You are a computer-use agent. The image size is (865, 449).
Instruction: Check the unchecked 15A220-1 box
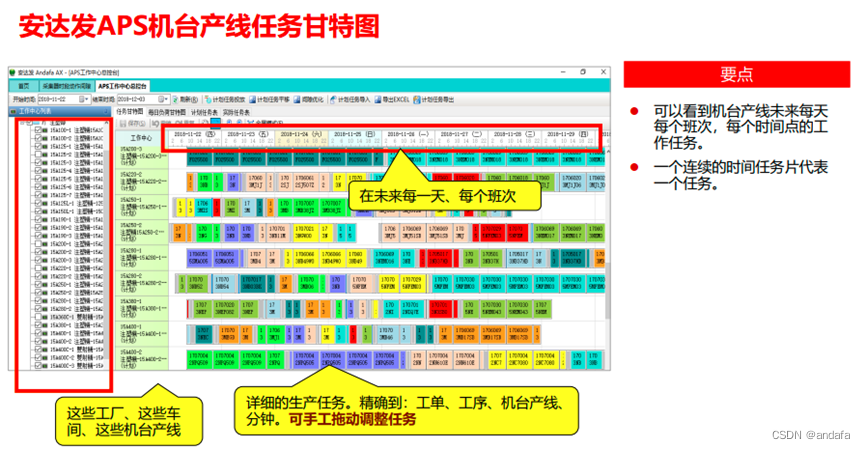tap(38, 268)
